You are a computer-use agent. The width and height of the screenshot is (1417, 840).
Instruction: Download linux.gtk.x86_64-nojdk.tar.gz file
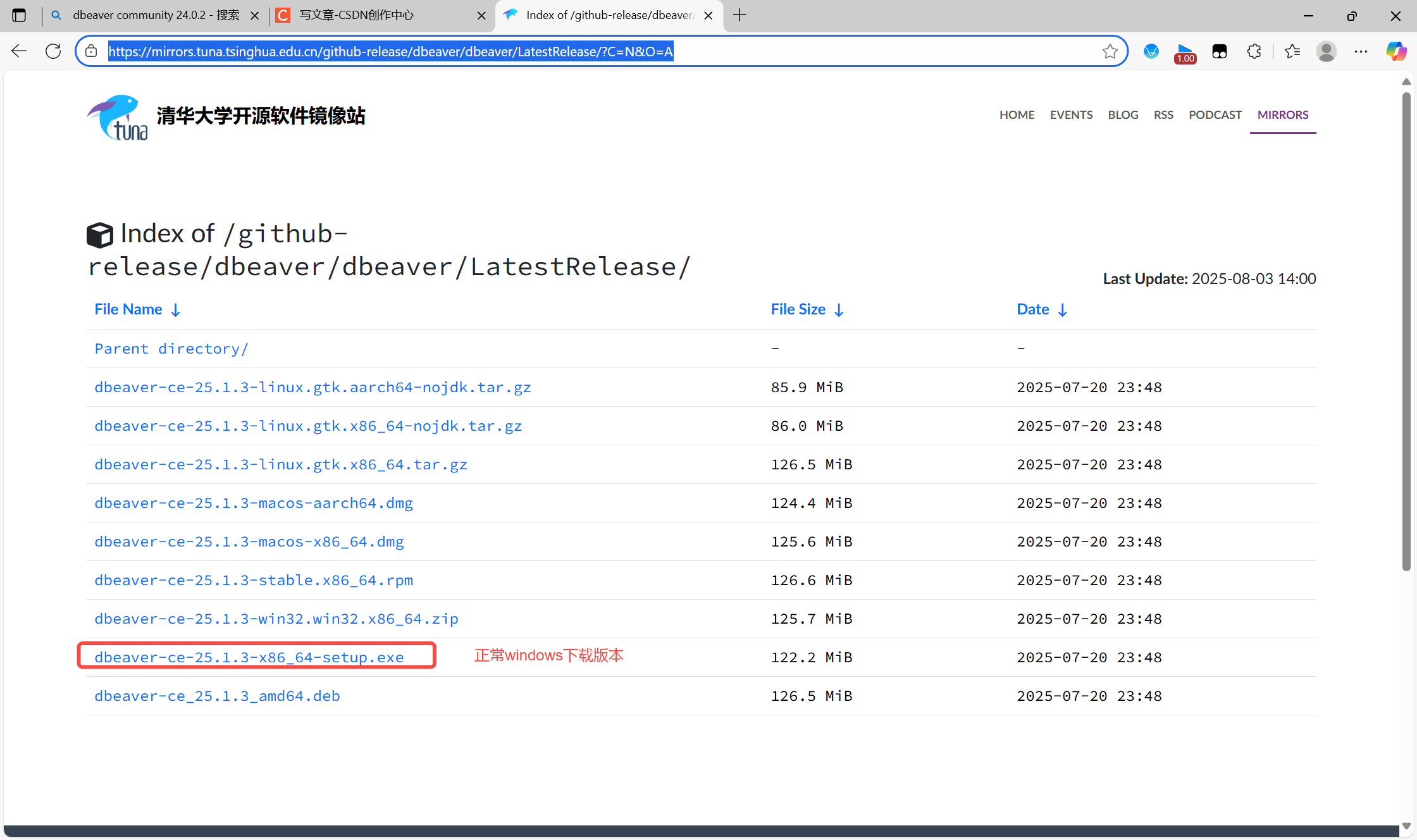click(x=308, y=426)
